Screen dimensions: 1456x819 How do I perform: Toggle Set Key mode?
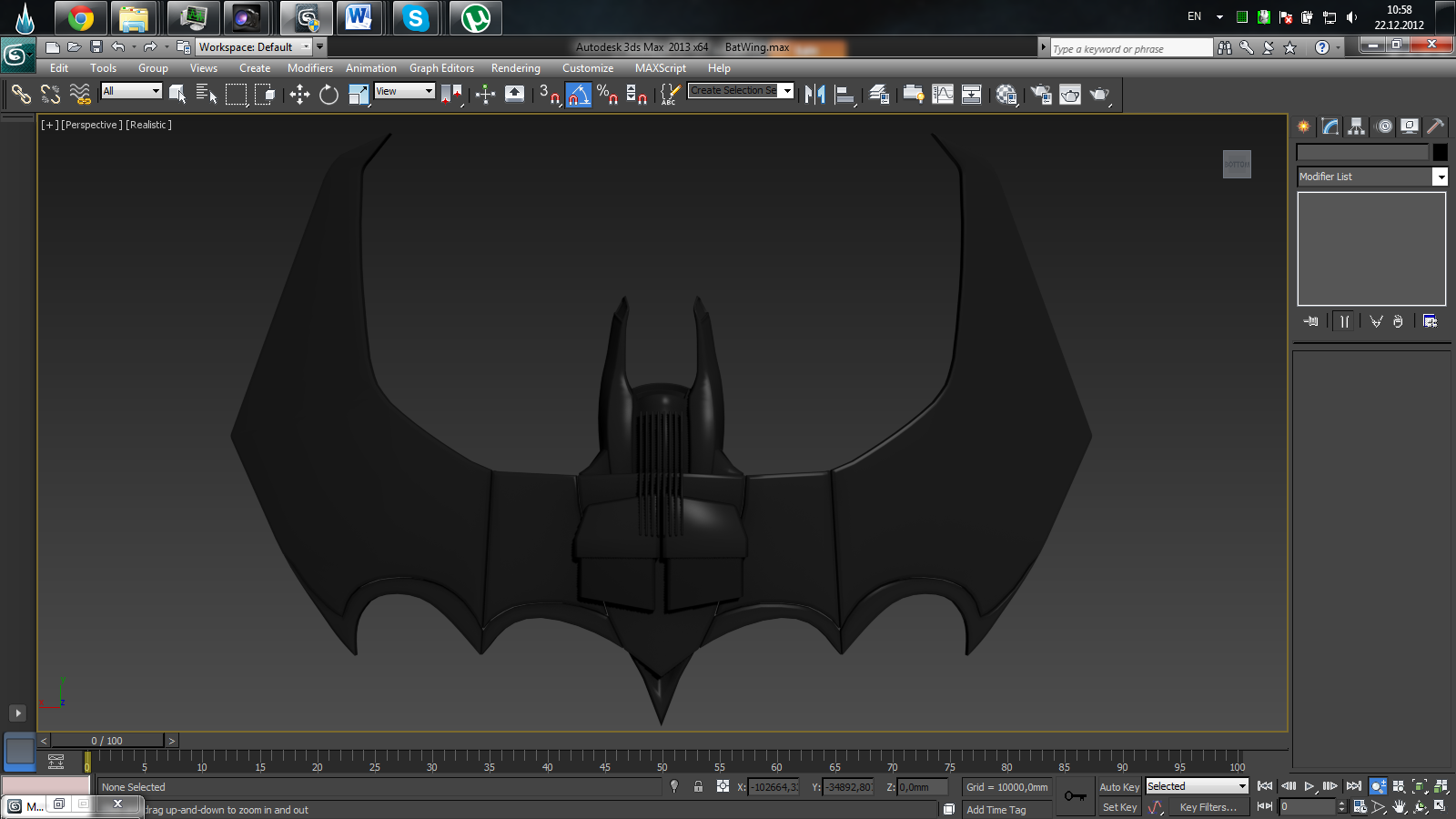pos(1119,807)
